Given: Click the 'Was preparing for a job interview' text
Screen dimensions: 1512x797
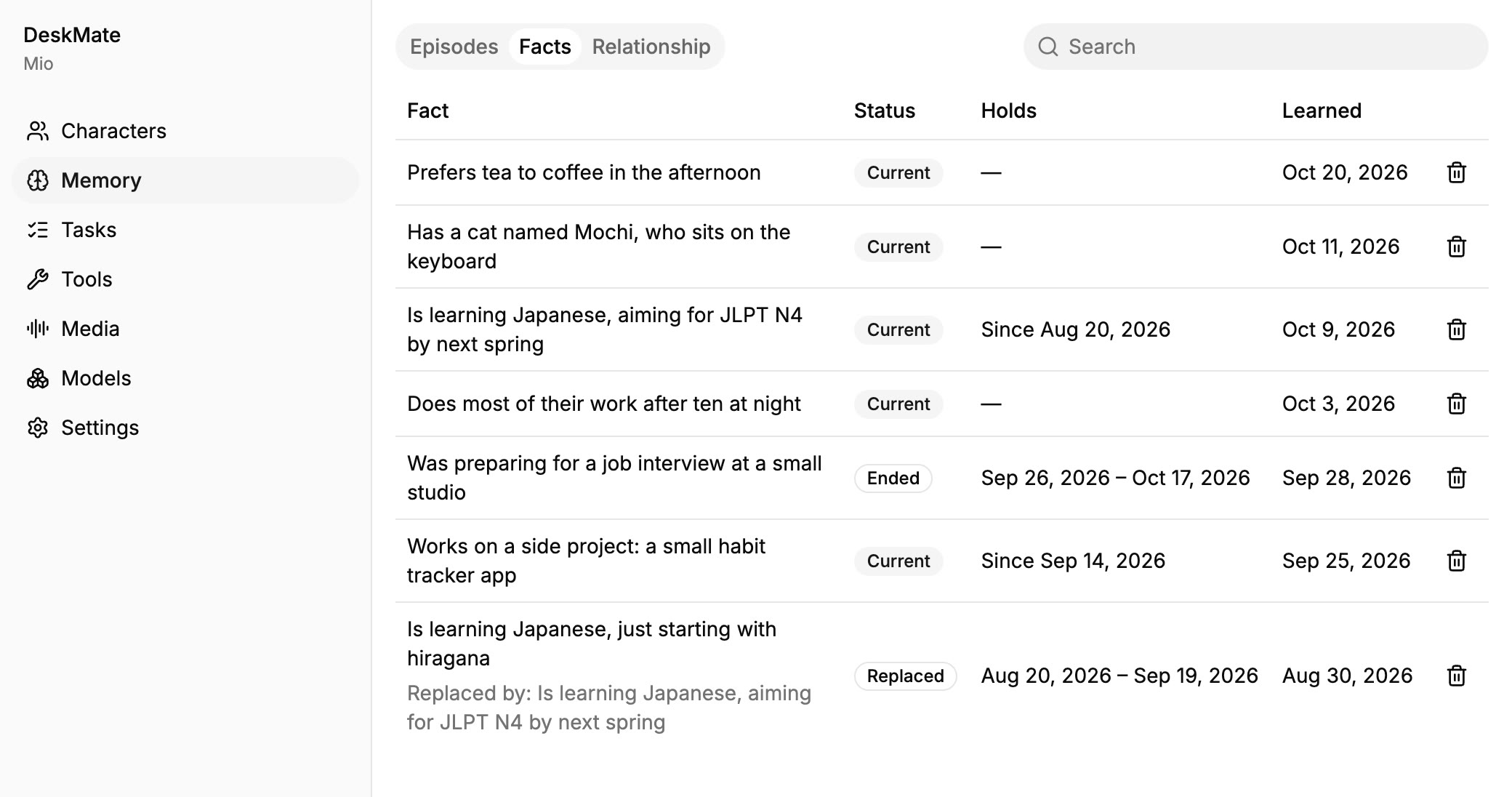Looking at the screenshot, I should coord(614,478).
